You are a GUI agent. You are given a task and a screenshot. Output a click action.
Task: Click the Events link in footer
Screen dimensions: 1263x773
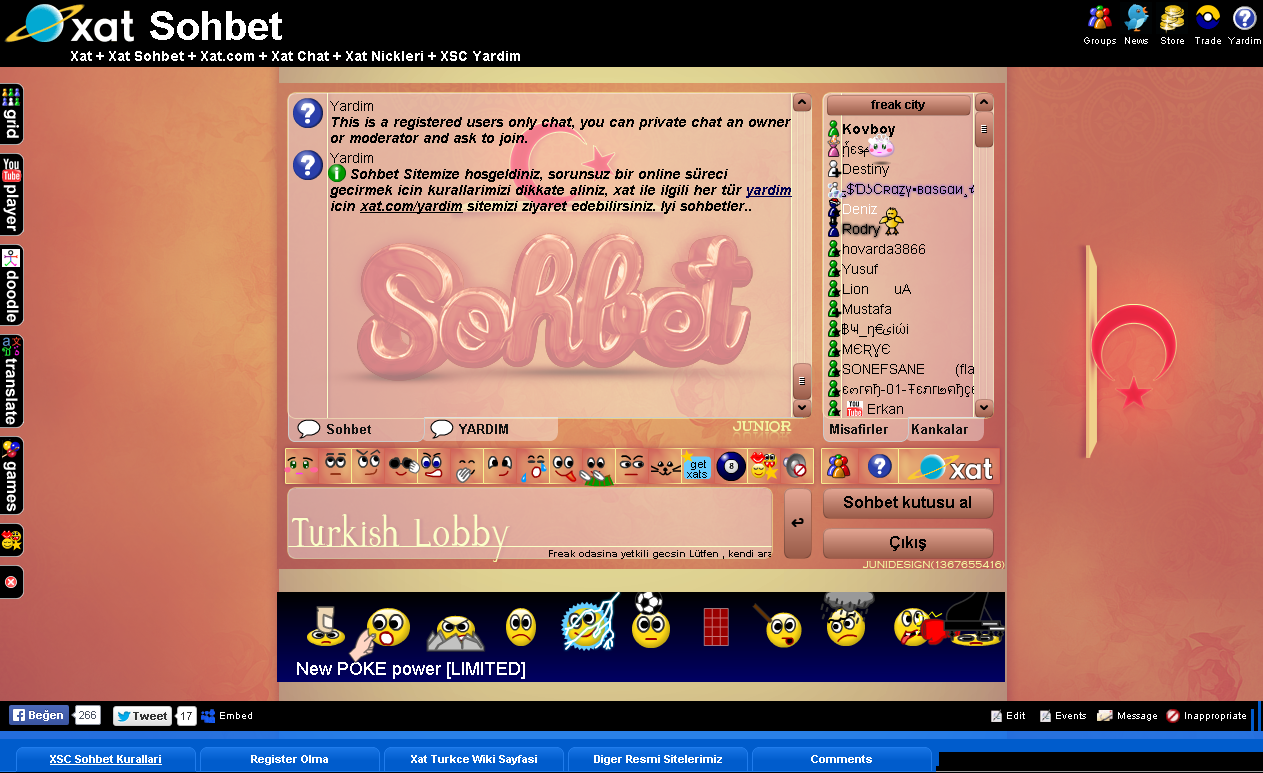[1063, 716]
